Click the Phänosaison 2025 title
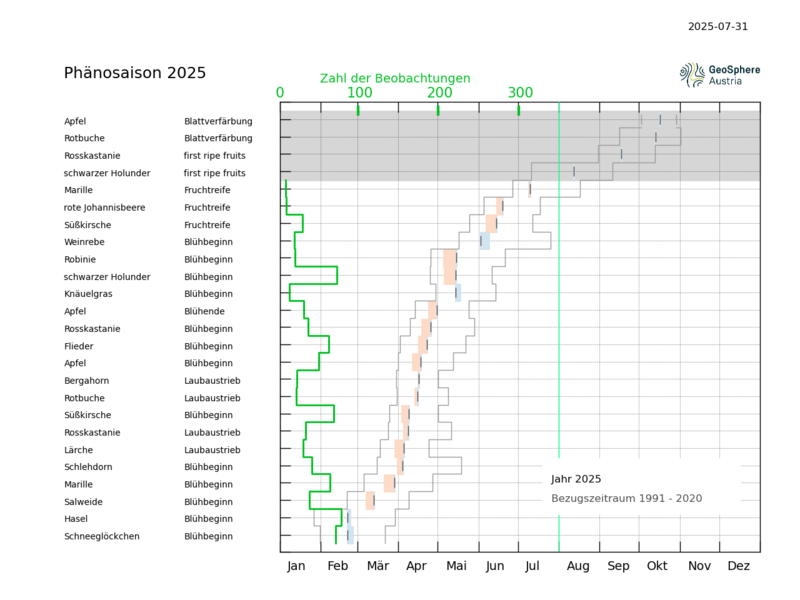This screenshot has height=600, width=800. point(135,73)
